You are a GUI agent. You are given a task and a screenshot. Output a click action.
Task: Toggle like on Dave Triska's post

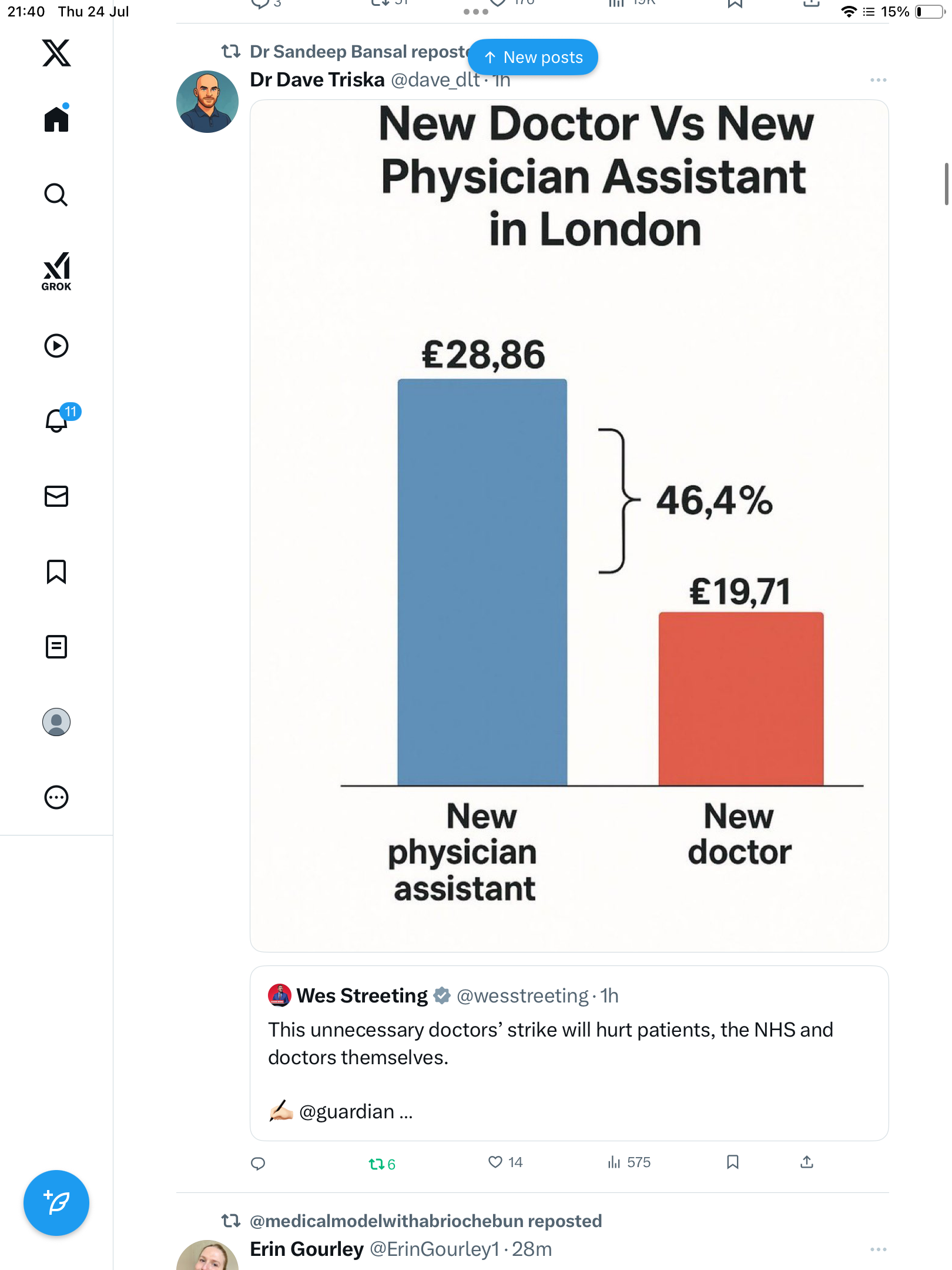coord(505,1162)
